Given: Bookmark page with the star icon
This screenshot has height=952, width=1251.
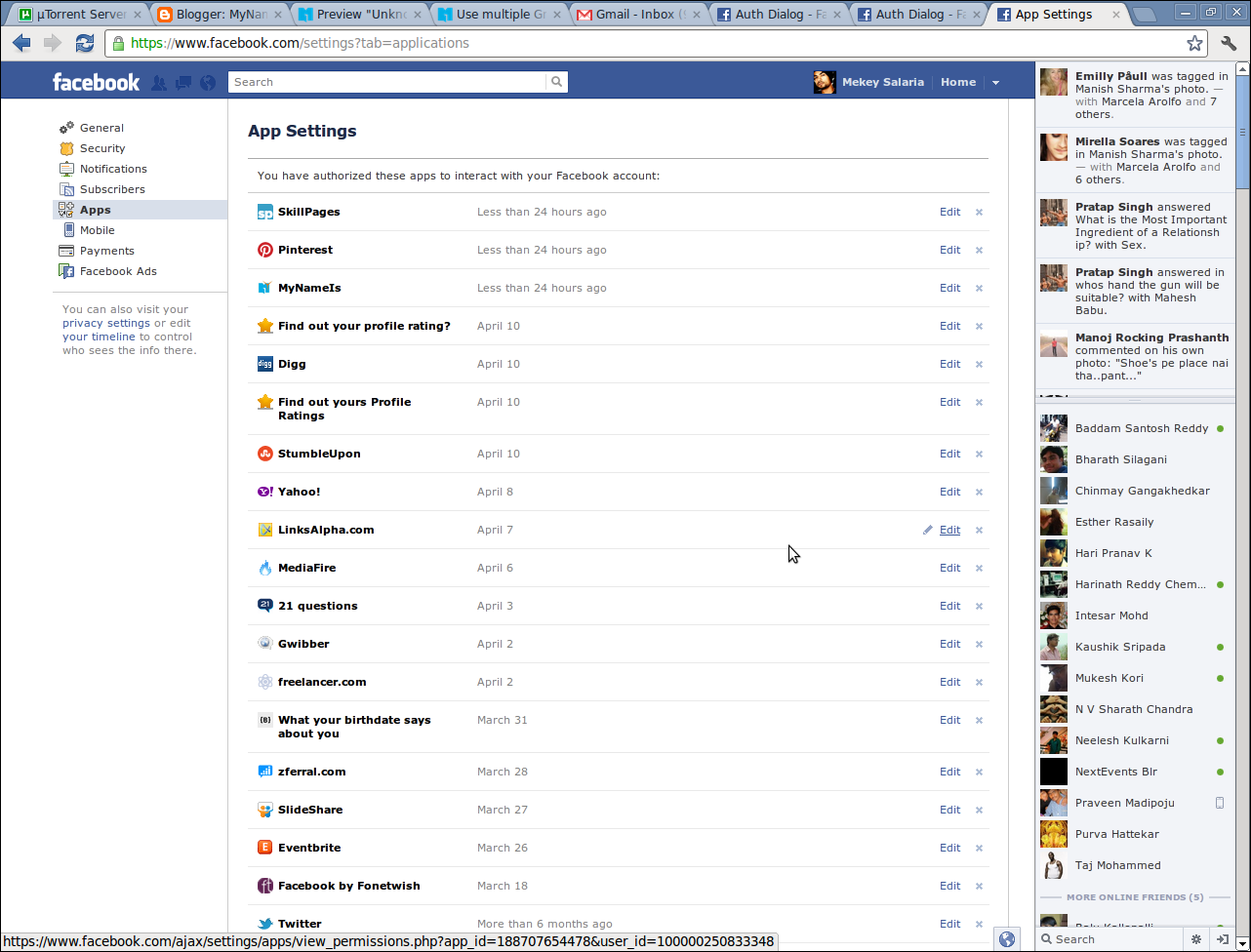Looking at the screenshot, I should pyautogui.click(x=1194, y=43).
